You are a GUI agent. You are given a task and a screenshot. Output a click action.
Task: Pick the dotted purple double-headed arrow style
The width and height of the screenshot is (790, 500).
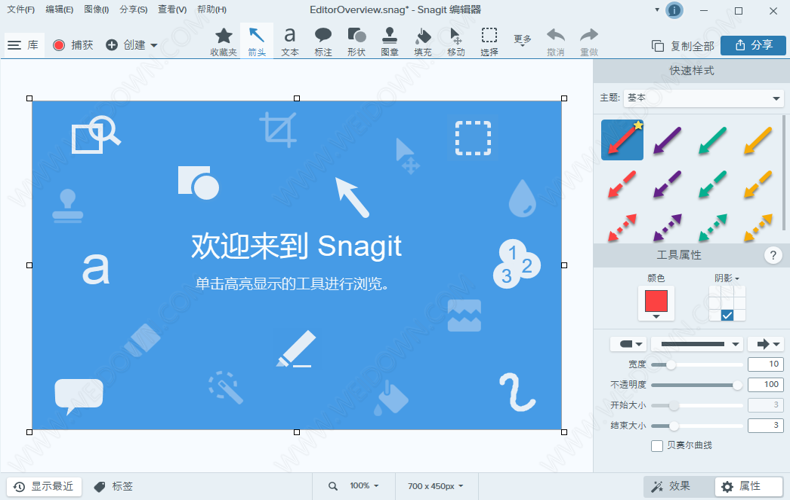667,227
